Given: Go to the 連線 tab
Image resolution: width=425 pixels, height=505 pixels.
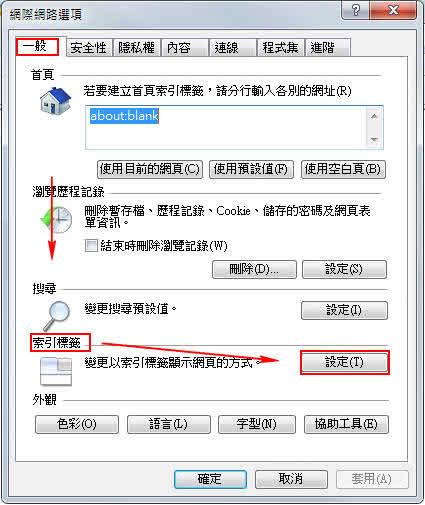Looking at the screenshot, I should 232,48.
